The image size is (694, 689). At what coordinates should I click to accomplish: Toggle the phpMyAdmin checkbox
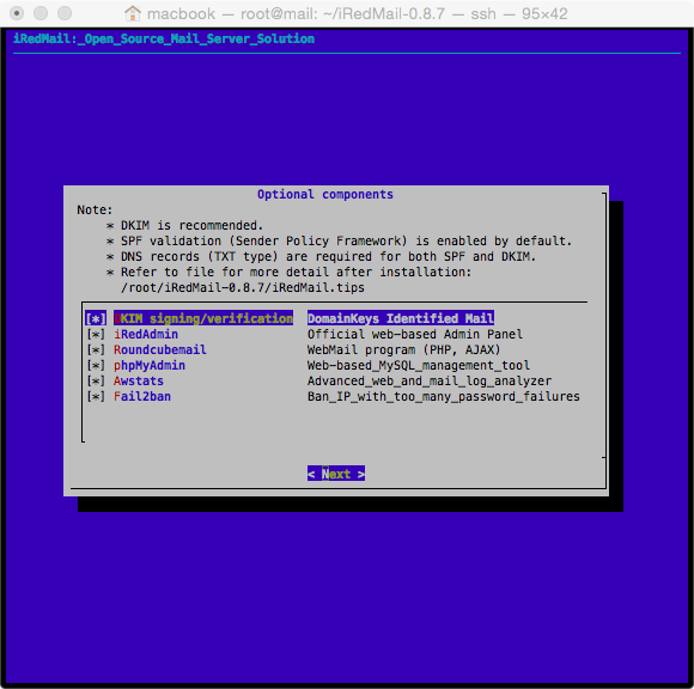pyautogui.click(x=96, y=366)
